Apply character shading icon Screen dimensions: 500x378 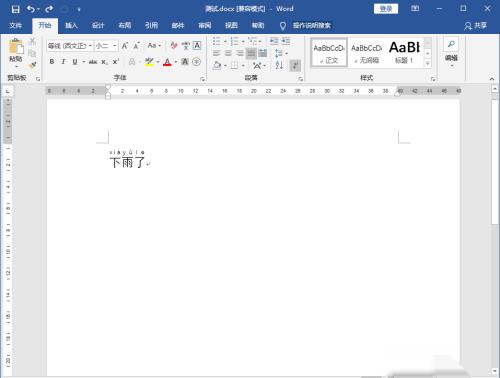pos(185,62)
